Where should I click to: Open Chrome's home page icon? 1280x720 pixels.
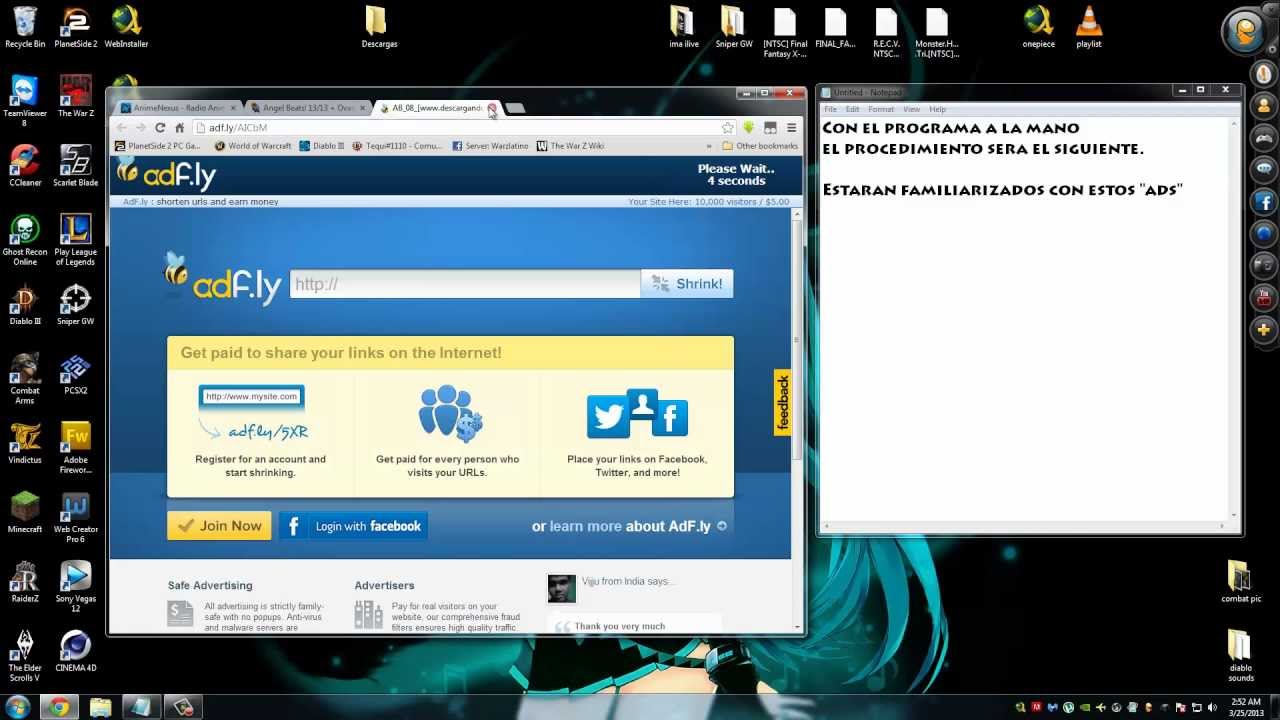click(180, 128)
